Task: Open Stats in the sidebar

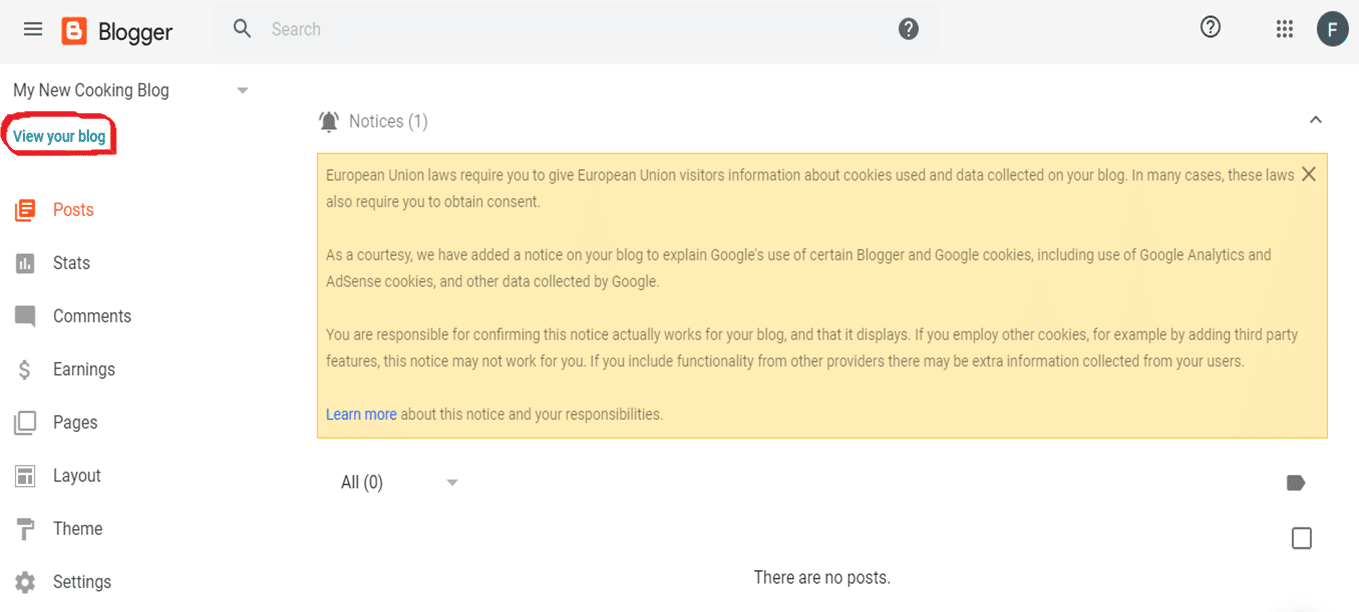Action: click(x=71, y=263)
